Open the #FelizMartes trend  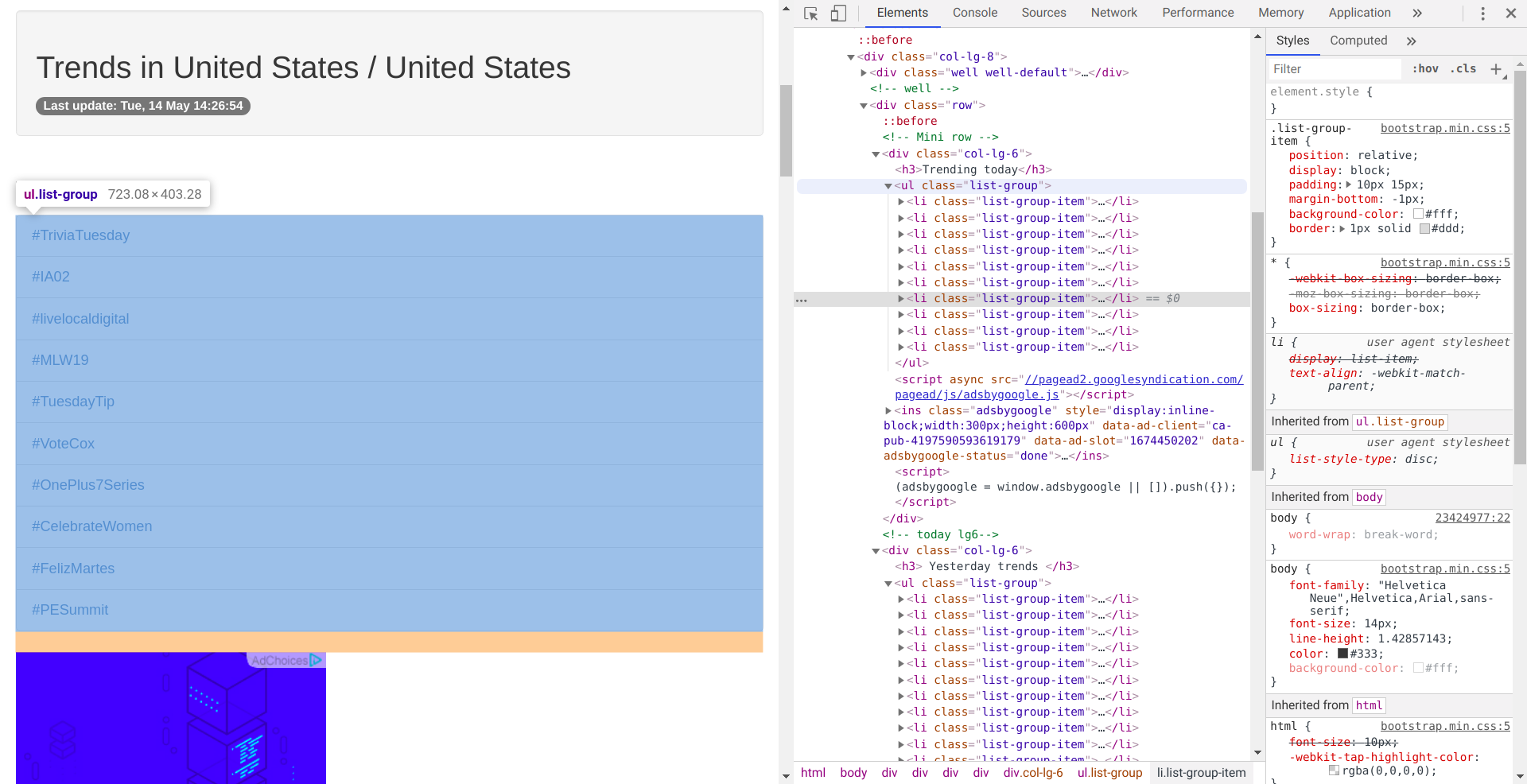click(73, 569)
